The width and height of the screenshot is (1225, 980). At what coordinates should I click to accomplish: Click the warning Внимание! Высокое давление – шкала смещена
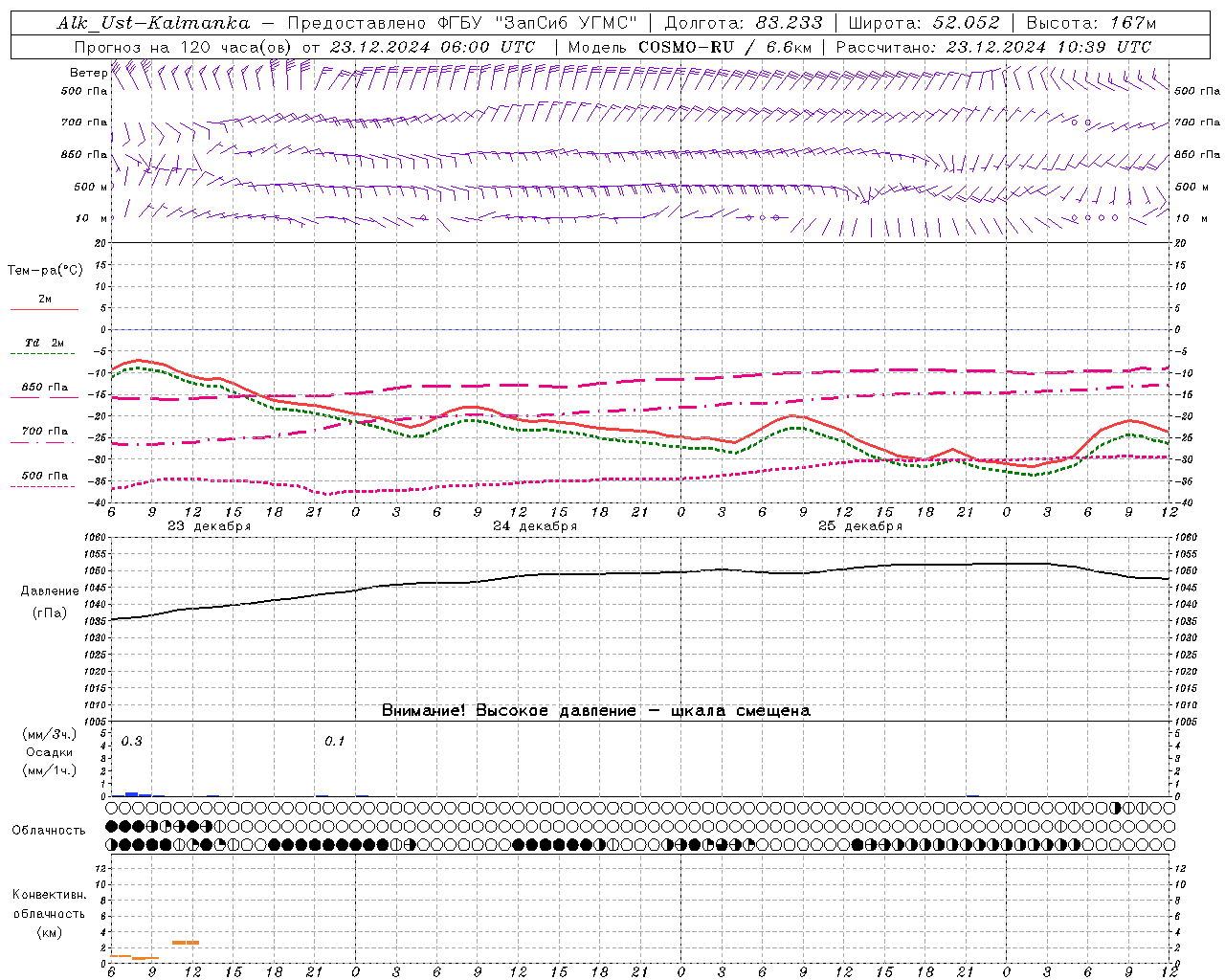coord(596,711)
